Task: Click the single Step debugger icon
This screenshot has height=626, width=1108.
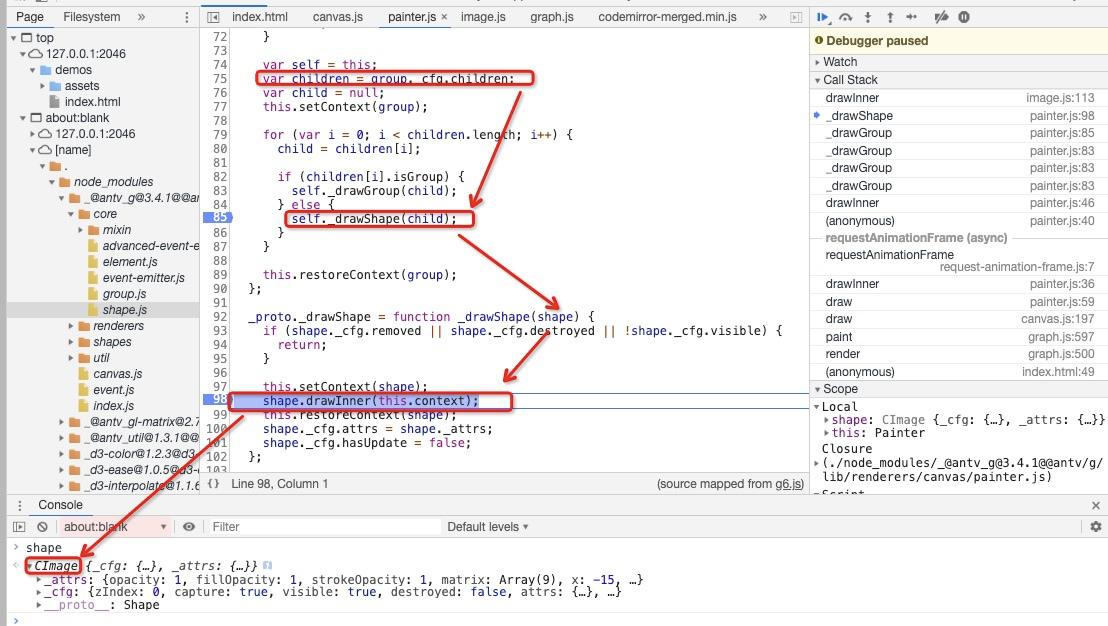Action: click(912, 17)
